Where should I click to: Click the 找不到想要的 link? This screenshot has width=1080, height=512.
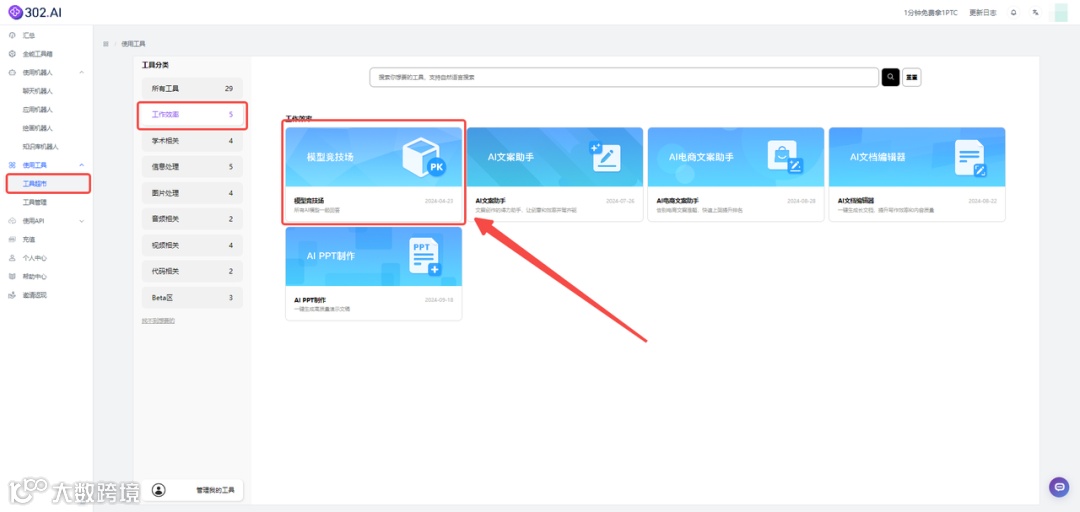tap(158, 321)
